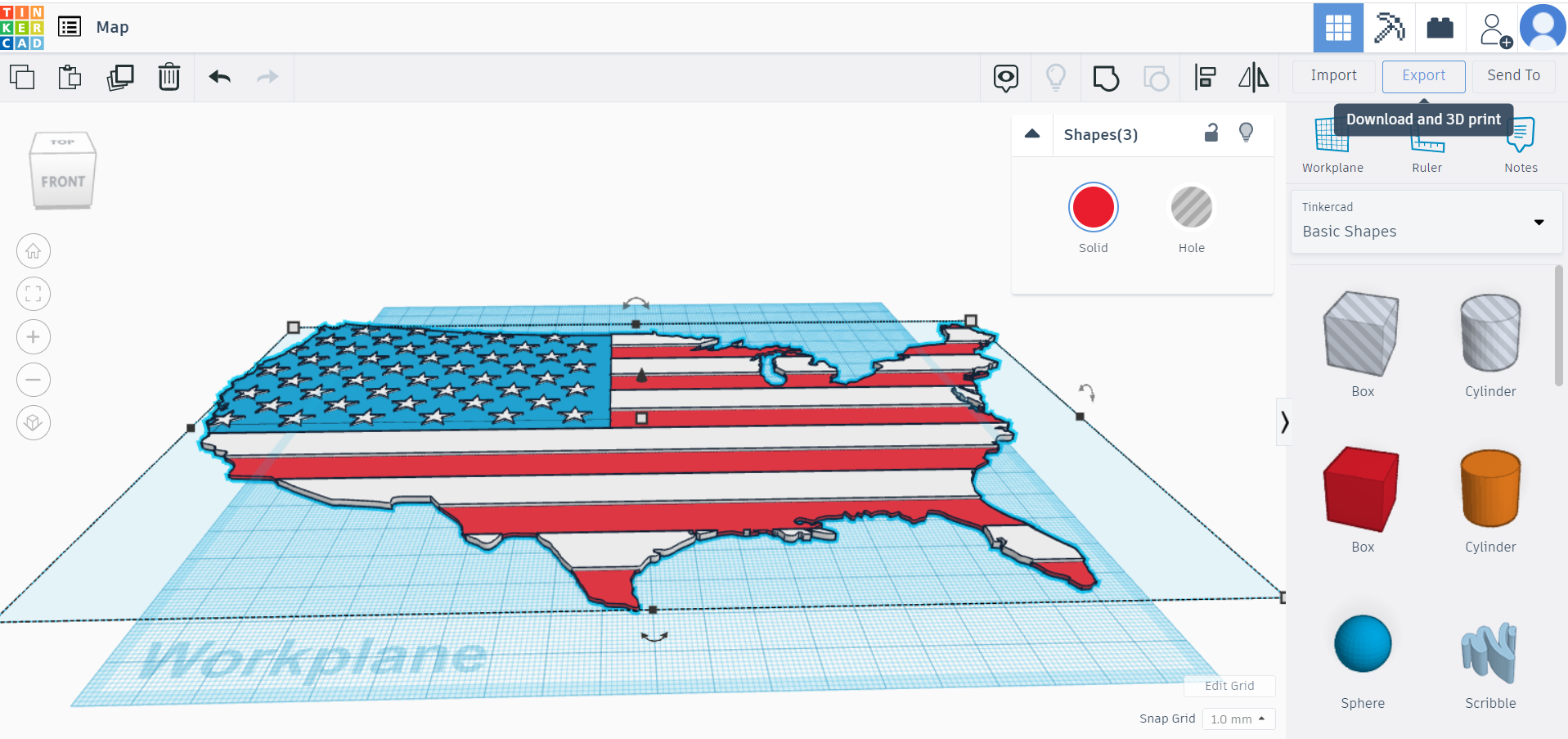Show all hidden shapes lightbulb icon
Screen dimensions: 1568x739
click(x=1056, y=78)
